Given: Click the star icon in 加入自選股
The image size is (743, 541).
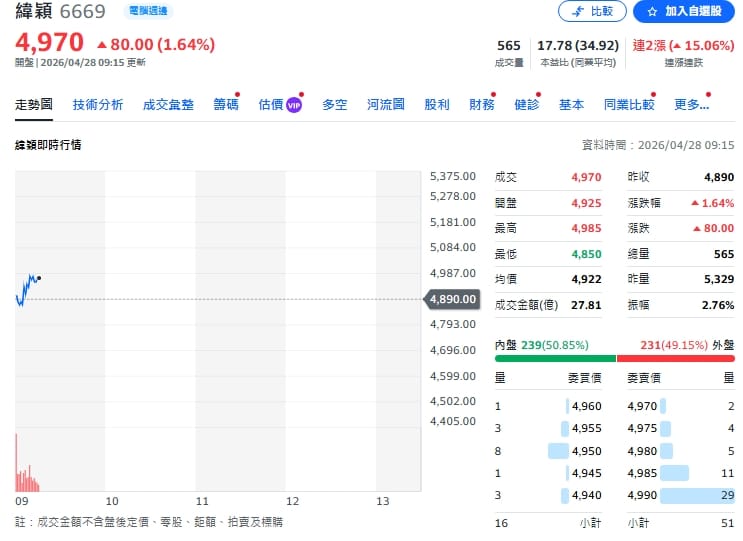Looking at the screenshot, I should (x=652, y=11).
